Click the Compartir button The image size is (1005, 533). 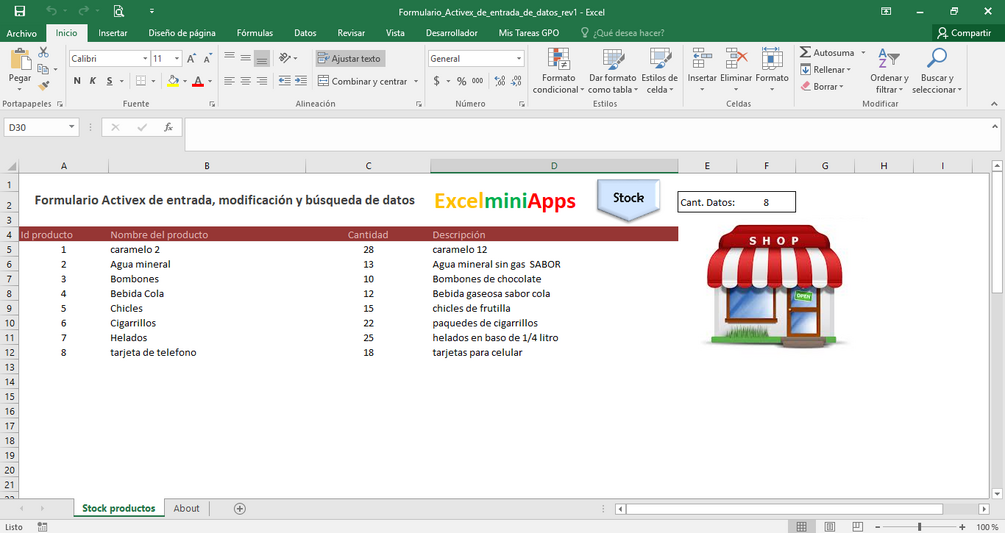pos(965,33)
